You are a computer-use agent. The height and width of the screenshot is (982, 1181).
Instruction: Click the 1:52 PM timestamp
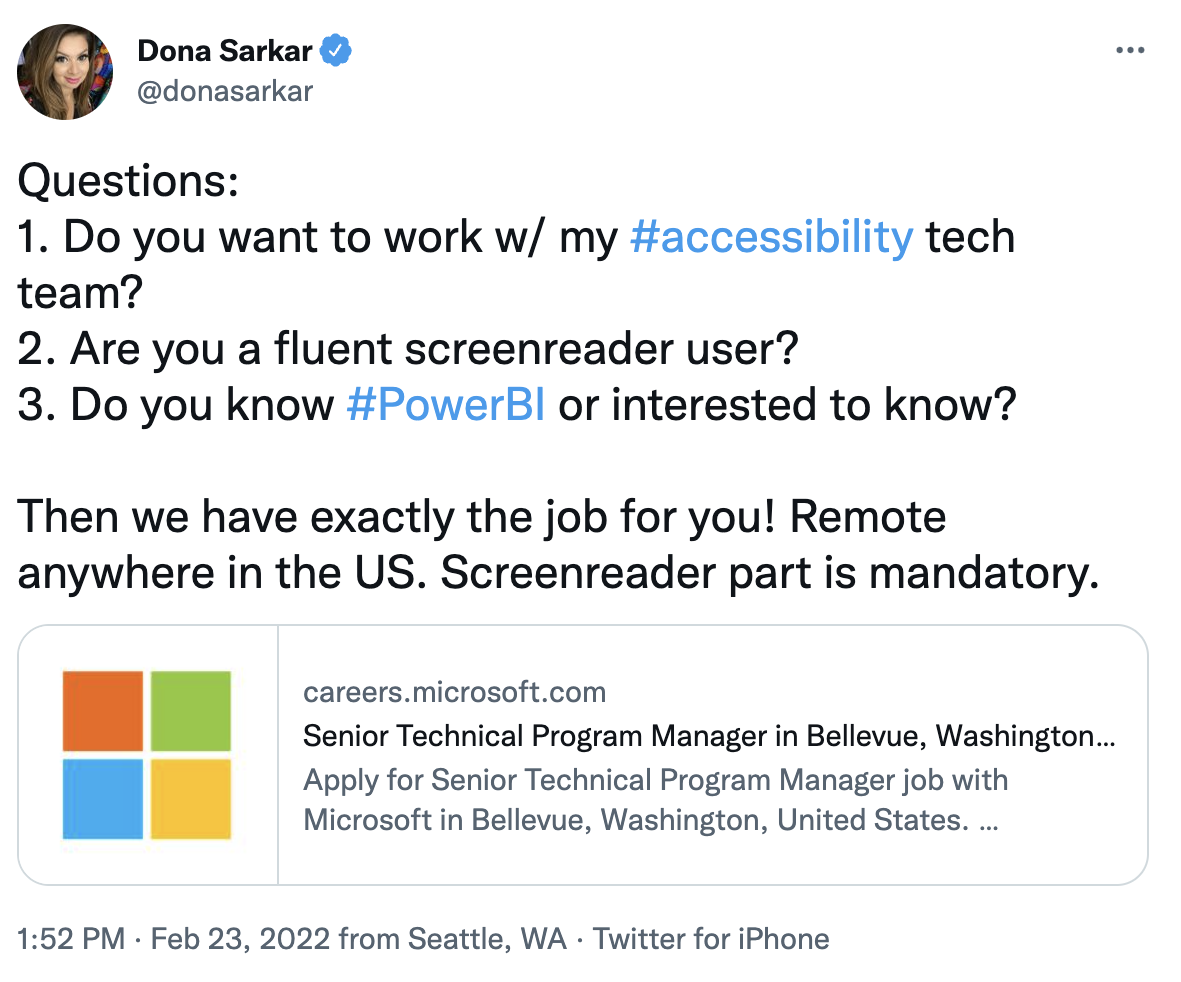coord(71,939)
